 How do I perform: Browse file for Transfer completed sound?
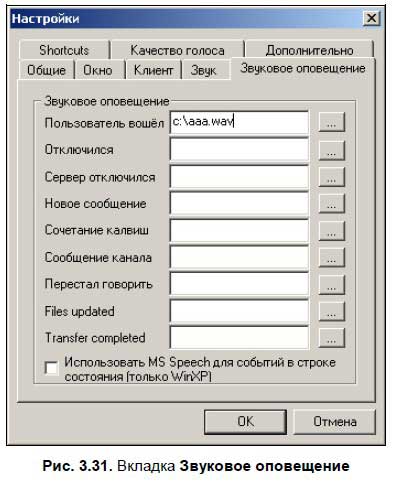[x=332, y=338]
